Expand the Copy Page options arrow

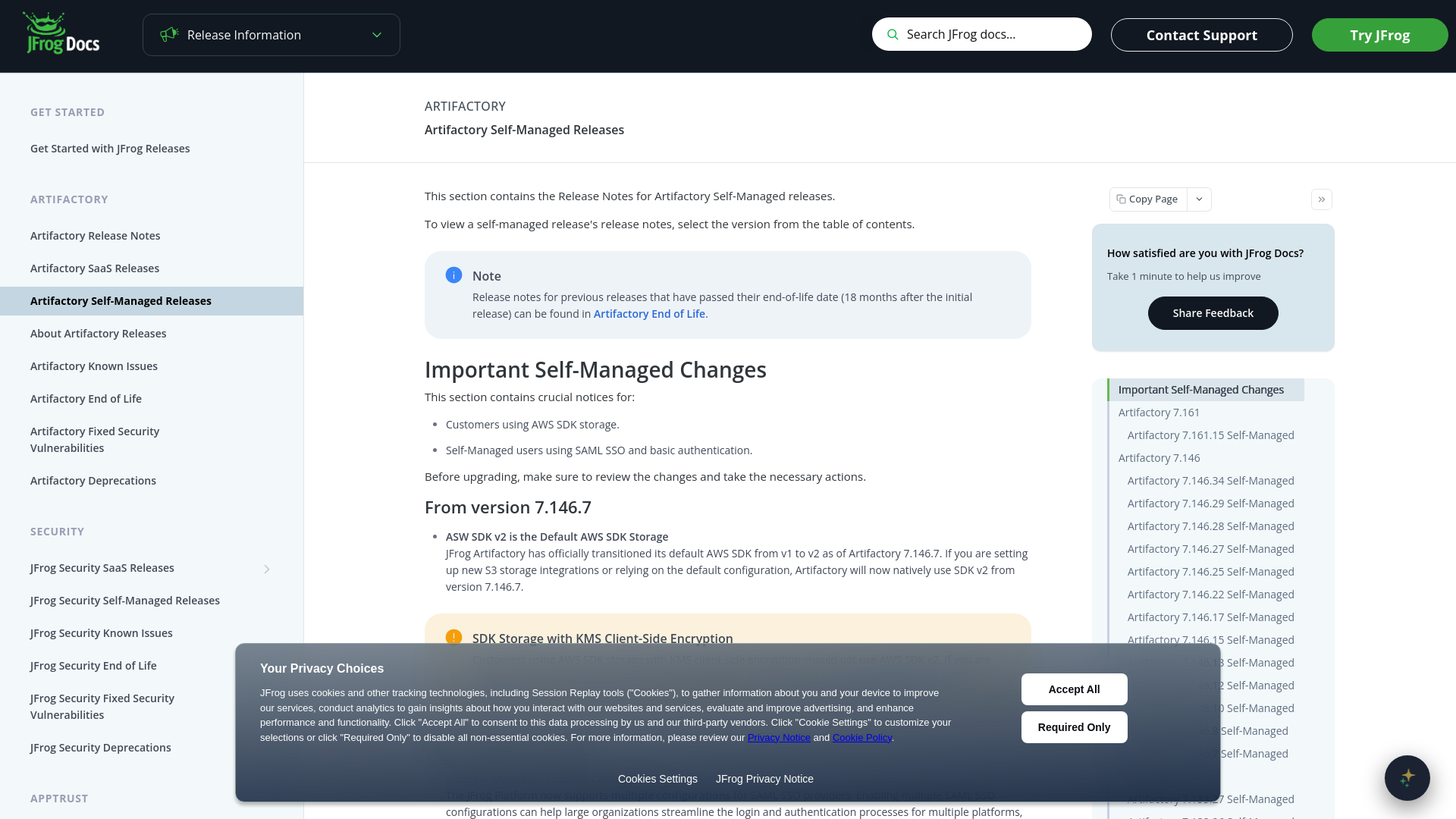pos(1200,199)
